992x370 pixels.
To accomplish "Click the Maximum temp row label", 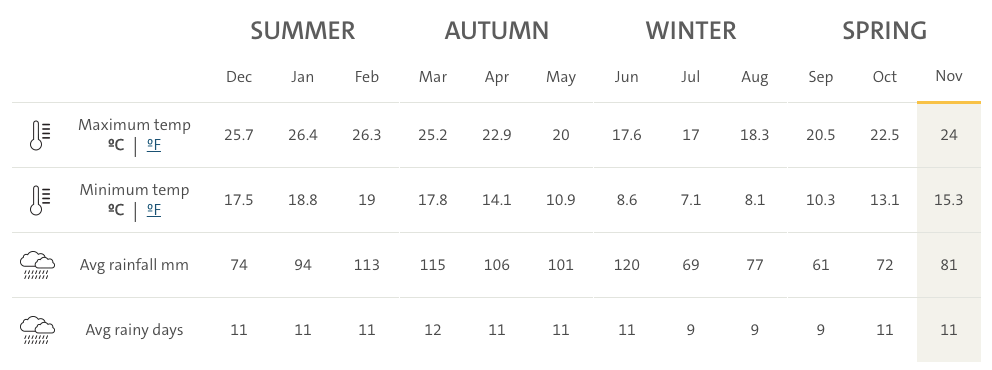I will (134, 125).
